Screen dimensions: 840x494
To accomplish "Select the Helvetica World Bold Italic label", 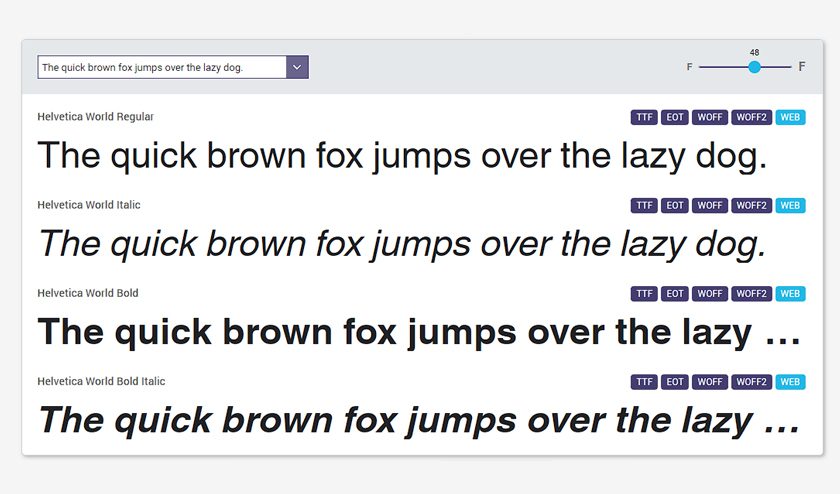I will [x=101, y=381].
